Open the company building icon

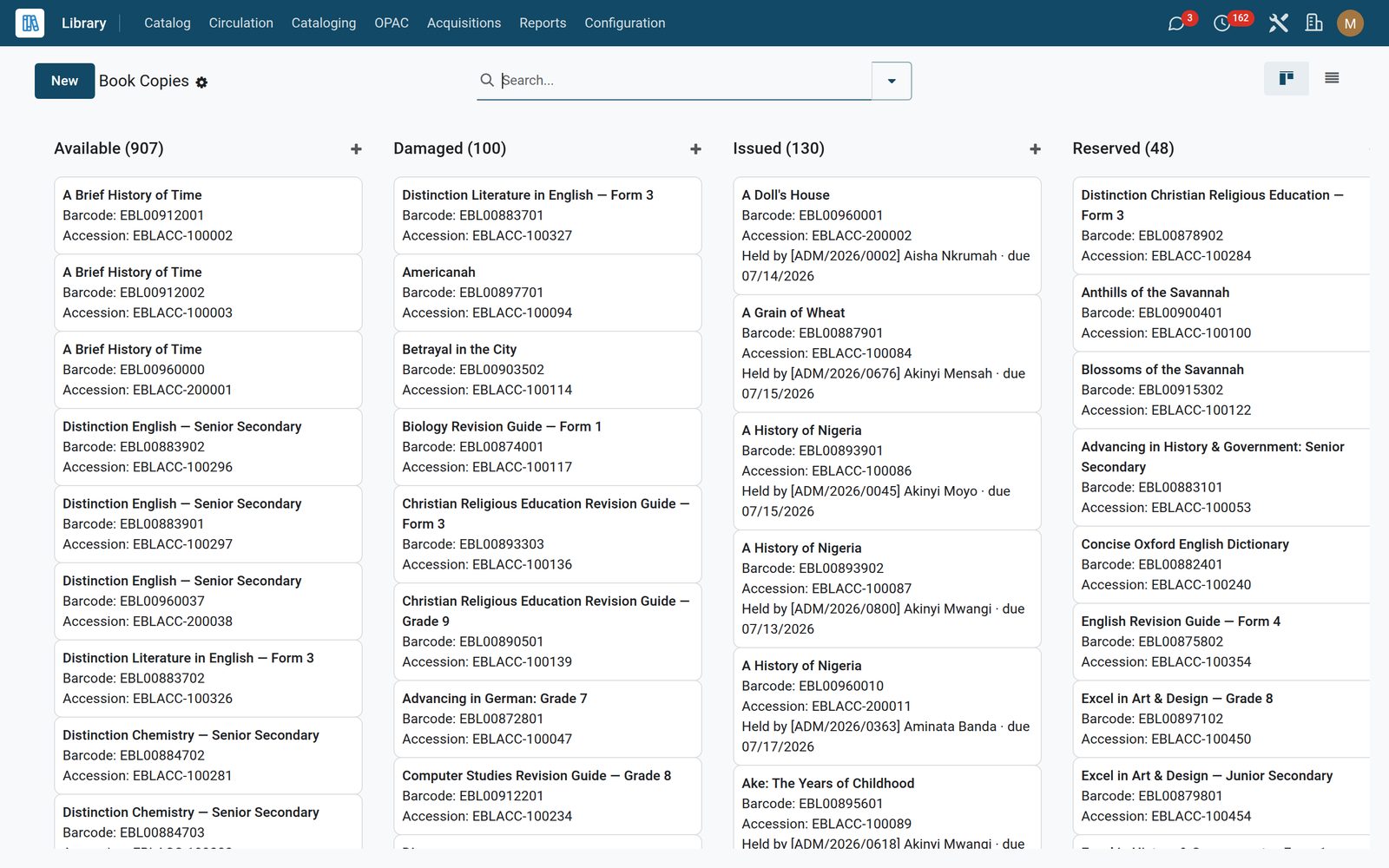pos(1314,23)
